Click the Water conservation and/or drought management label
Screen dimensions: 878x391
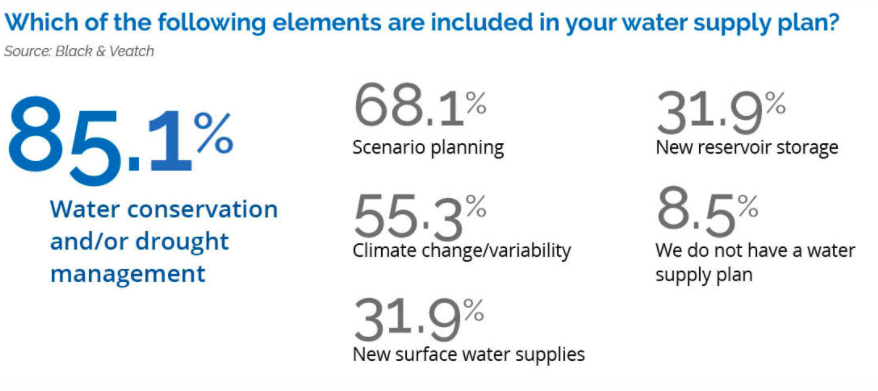pos(164,242)
